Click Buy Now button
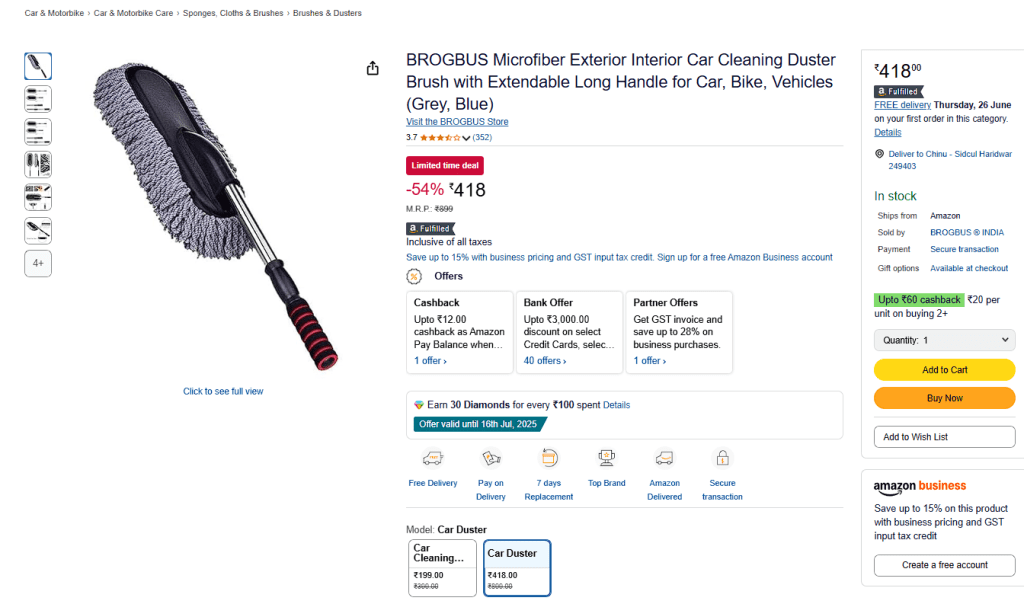 click(944, 398)
